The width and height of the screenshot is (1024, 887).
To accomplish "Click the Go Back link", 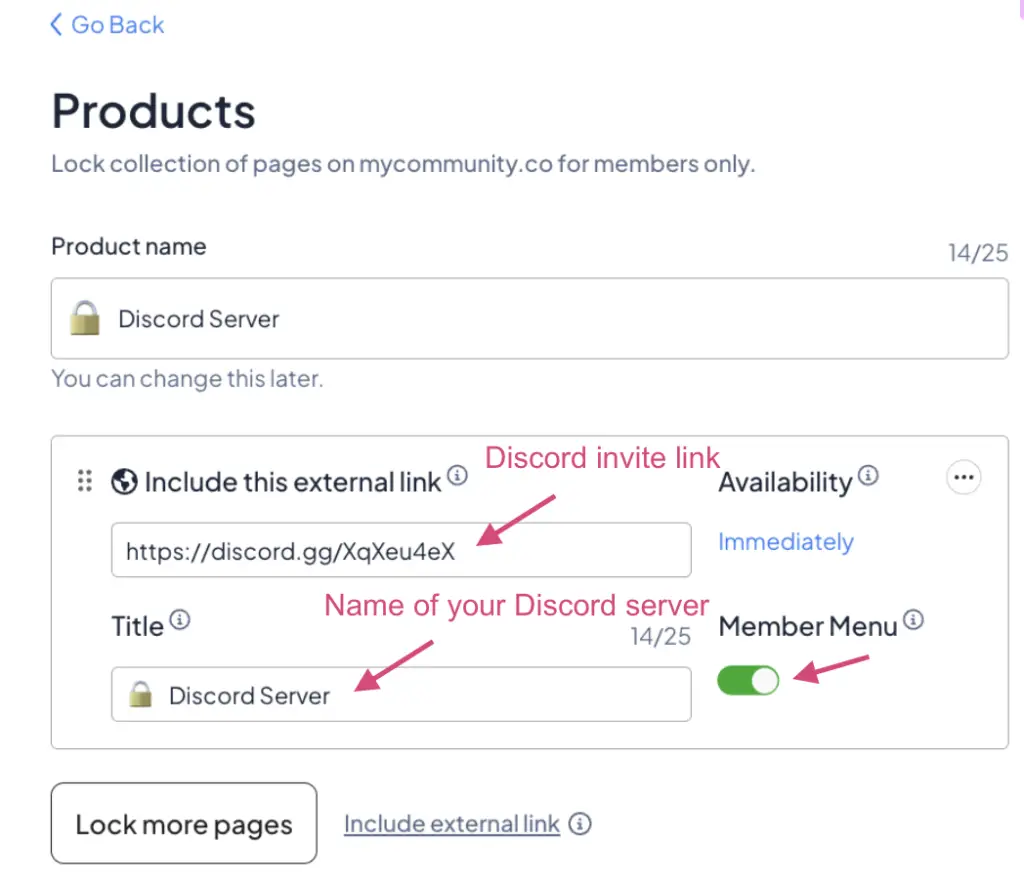I will click(115, 24).
